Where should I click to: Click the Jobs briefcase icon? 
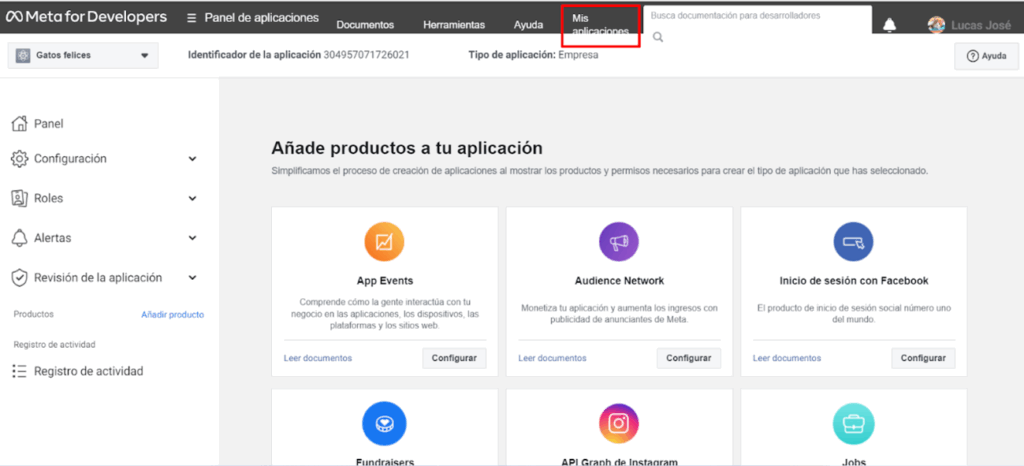pos(853,424)
